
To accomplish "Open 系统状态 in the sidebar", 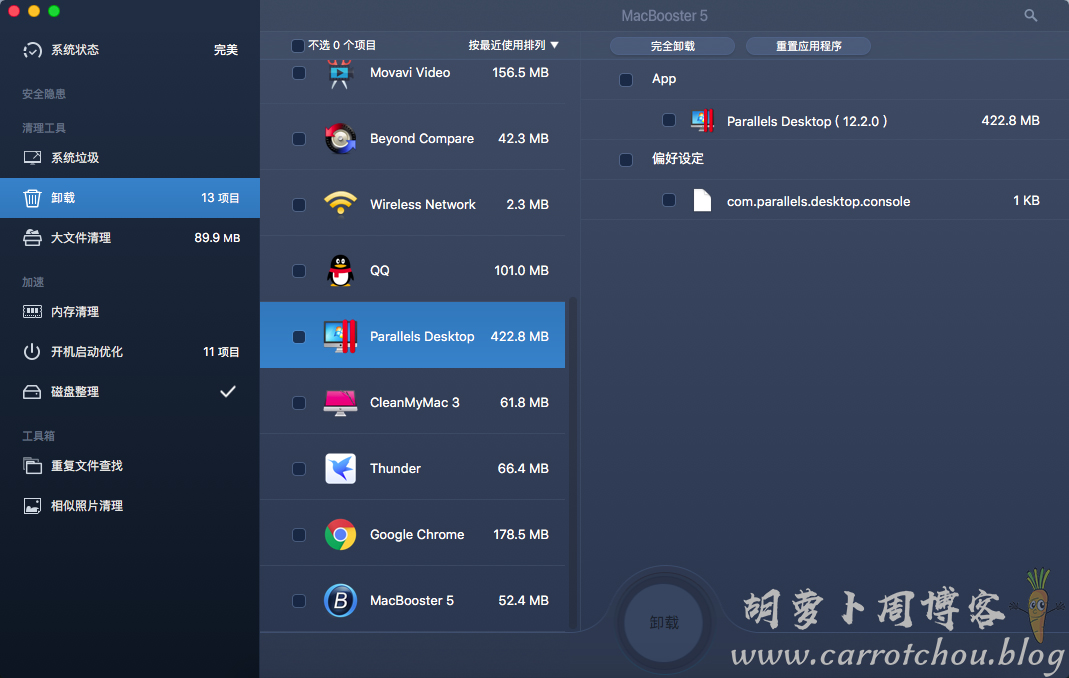I will coord(130,50).
